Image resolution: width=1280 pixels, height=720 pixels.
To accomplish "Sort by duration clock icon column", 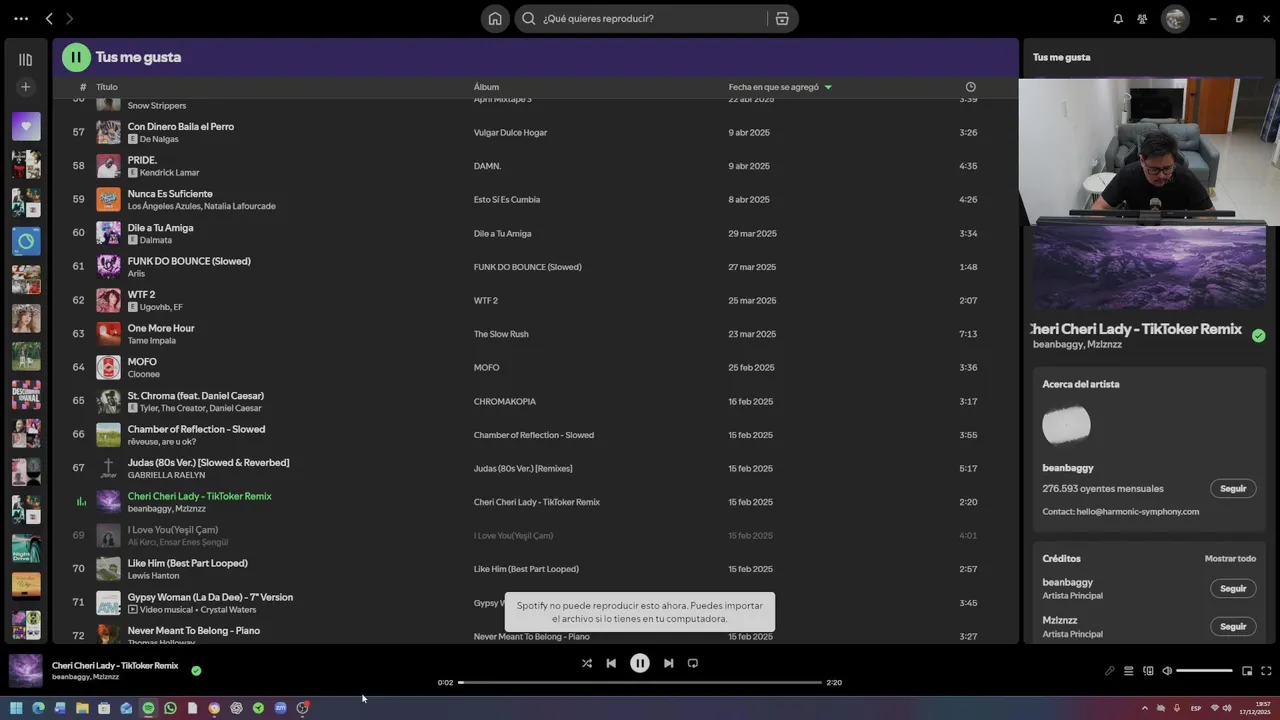I will [970, 87].
